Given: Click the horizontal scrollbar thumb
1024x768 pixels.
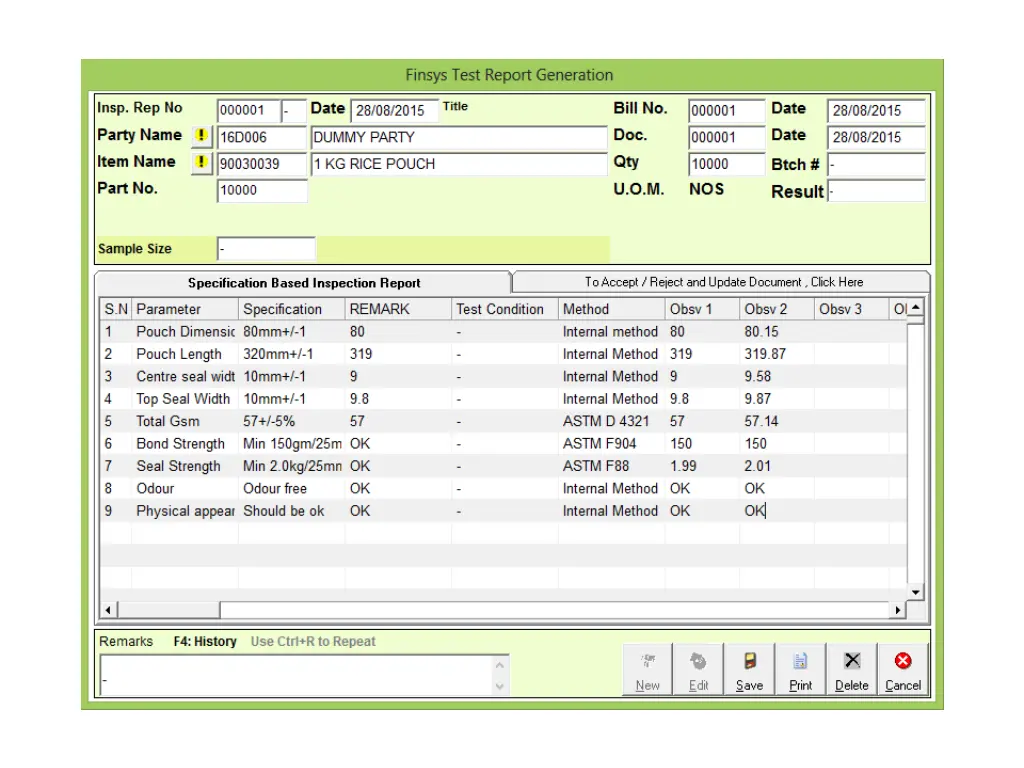Looking at the screenshot, I should [168, 610].
